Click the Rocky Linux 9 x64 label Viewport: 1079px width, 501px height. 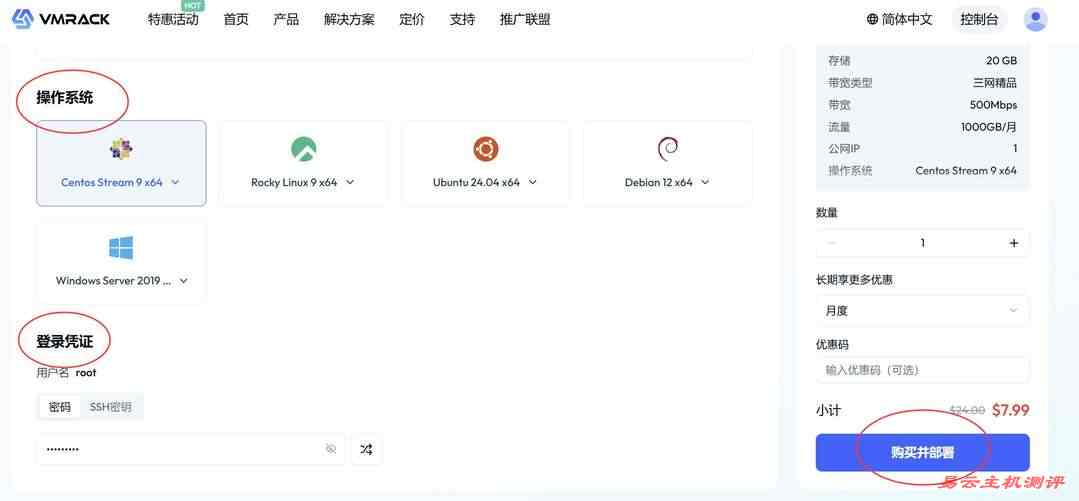(x=294, y=182)
